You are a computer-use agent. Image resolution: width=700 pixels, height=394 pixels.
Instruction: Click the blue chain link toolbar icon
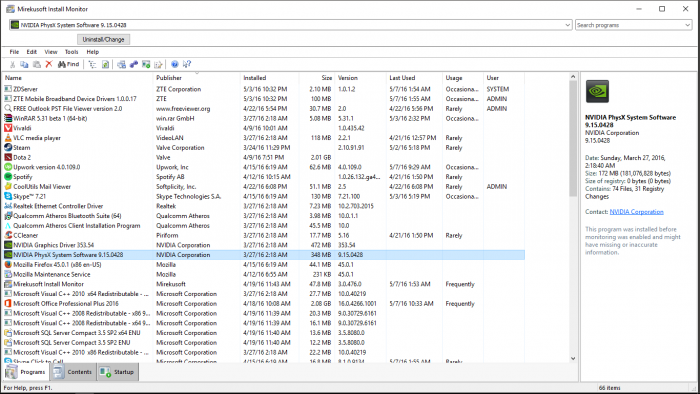click(x=133, y=65)
